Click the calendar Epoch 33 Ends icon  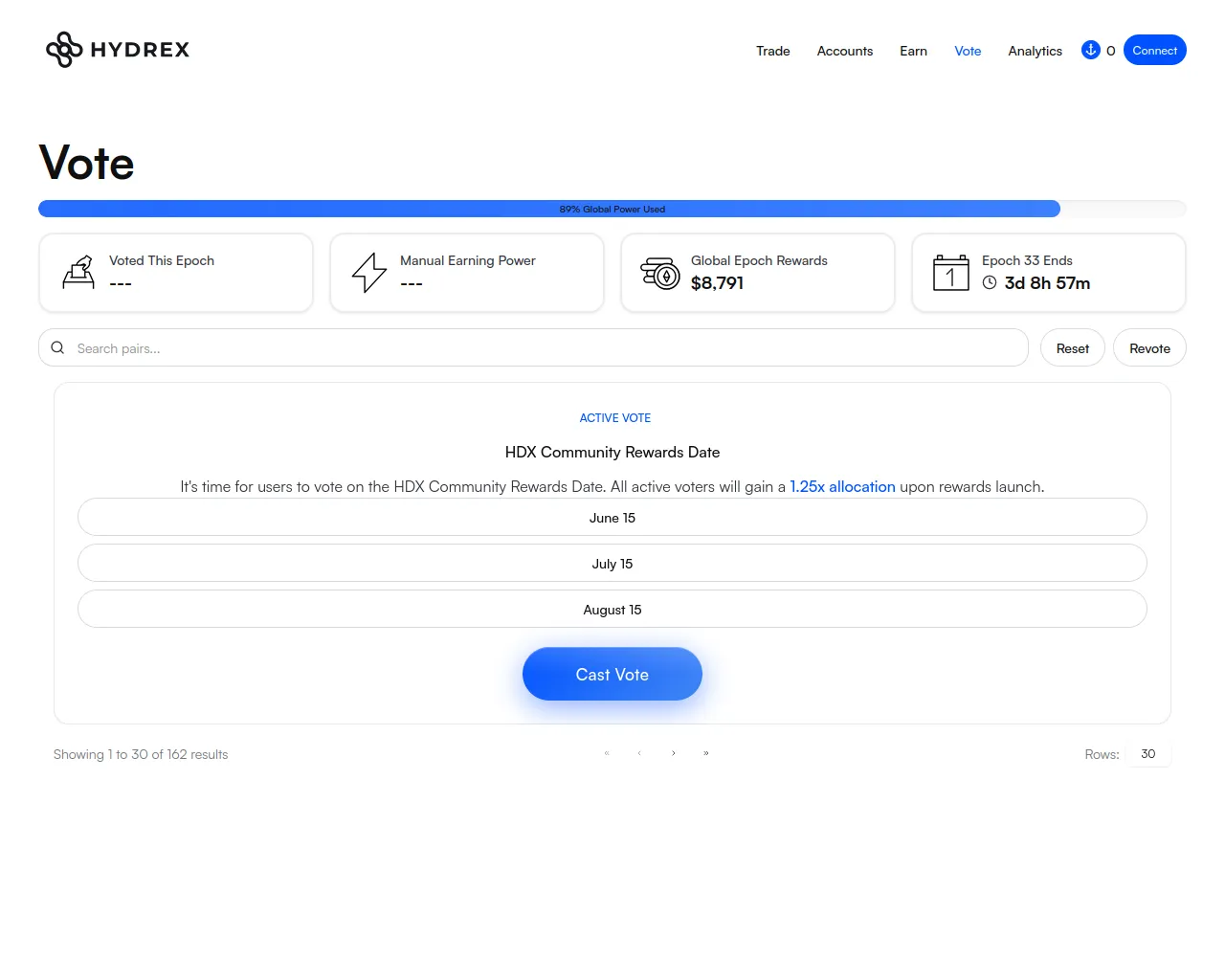[x=951, y=273]
